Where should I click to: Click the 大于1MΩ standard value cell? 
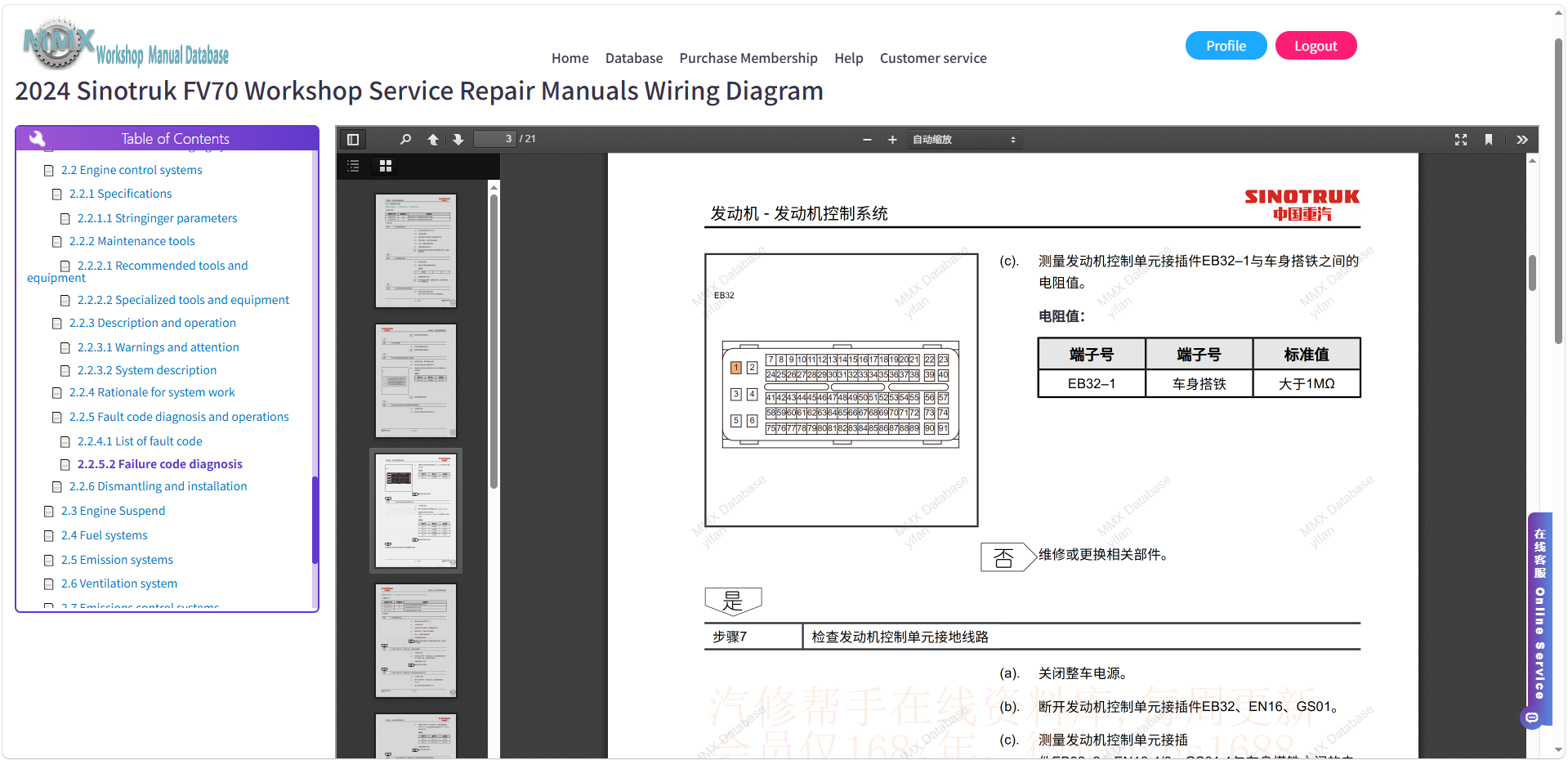point(1307,383)
